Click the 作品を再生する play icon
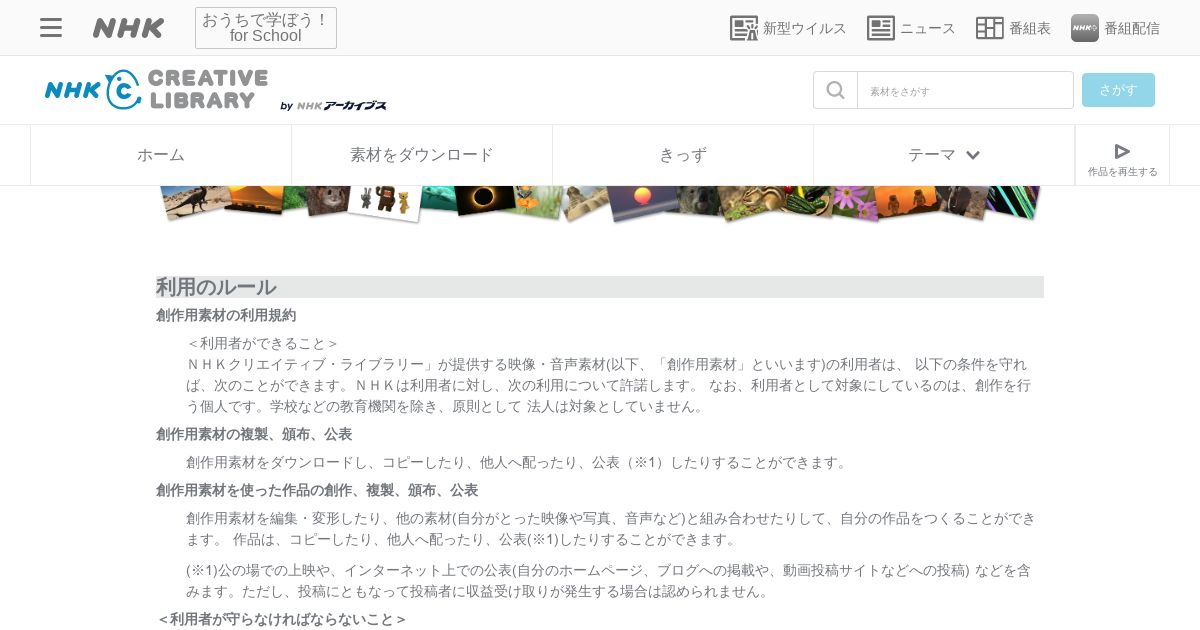This screenshot has height=630, width=1200. (x=1122, y=151)
